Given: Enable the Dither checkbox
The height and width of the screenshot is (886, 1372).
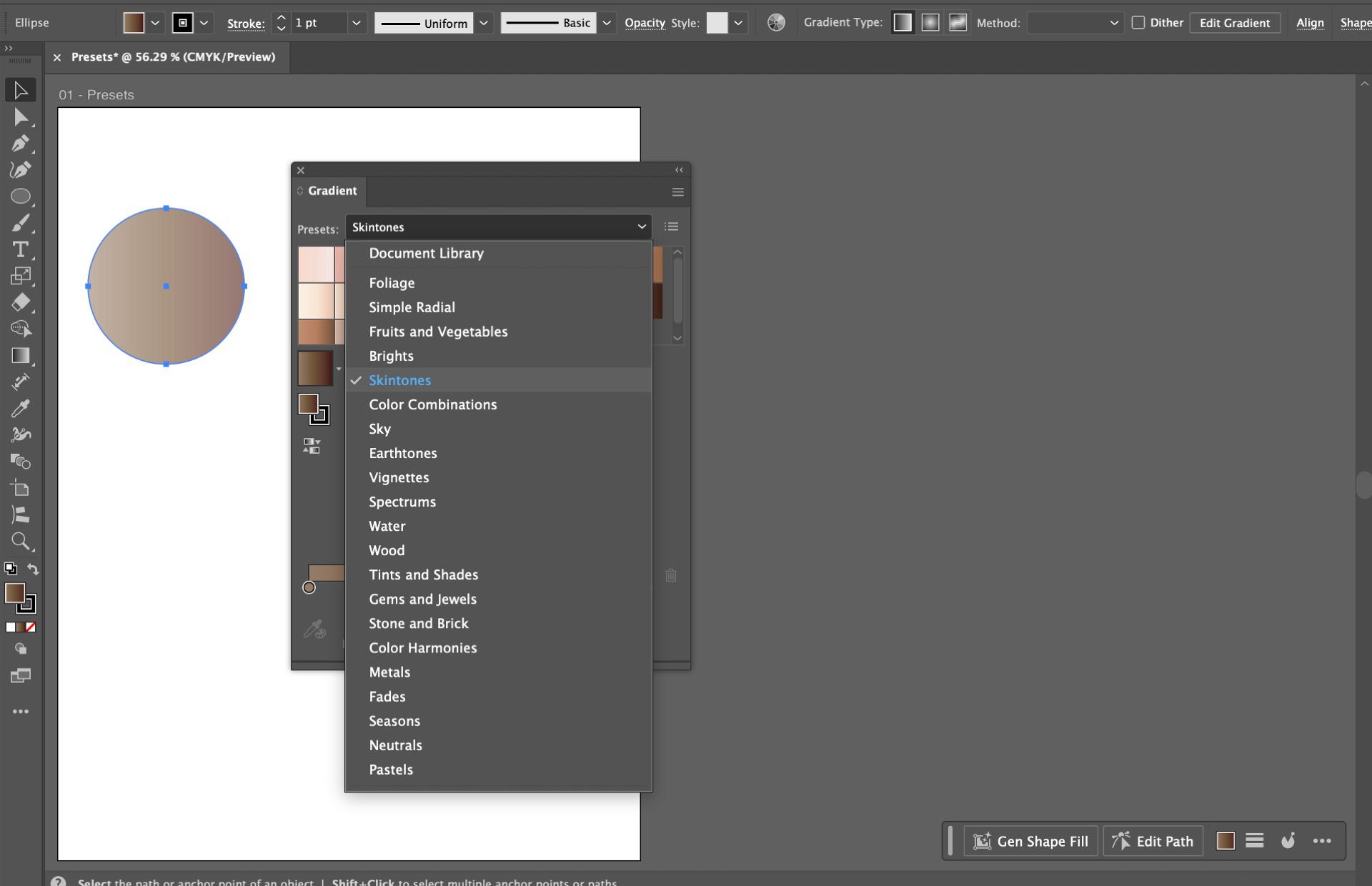Looking at the screenshot, I should click(1139, 22).
